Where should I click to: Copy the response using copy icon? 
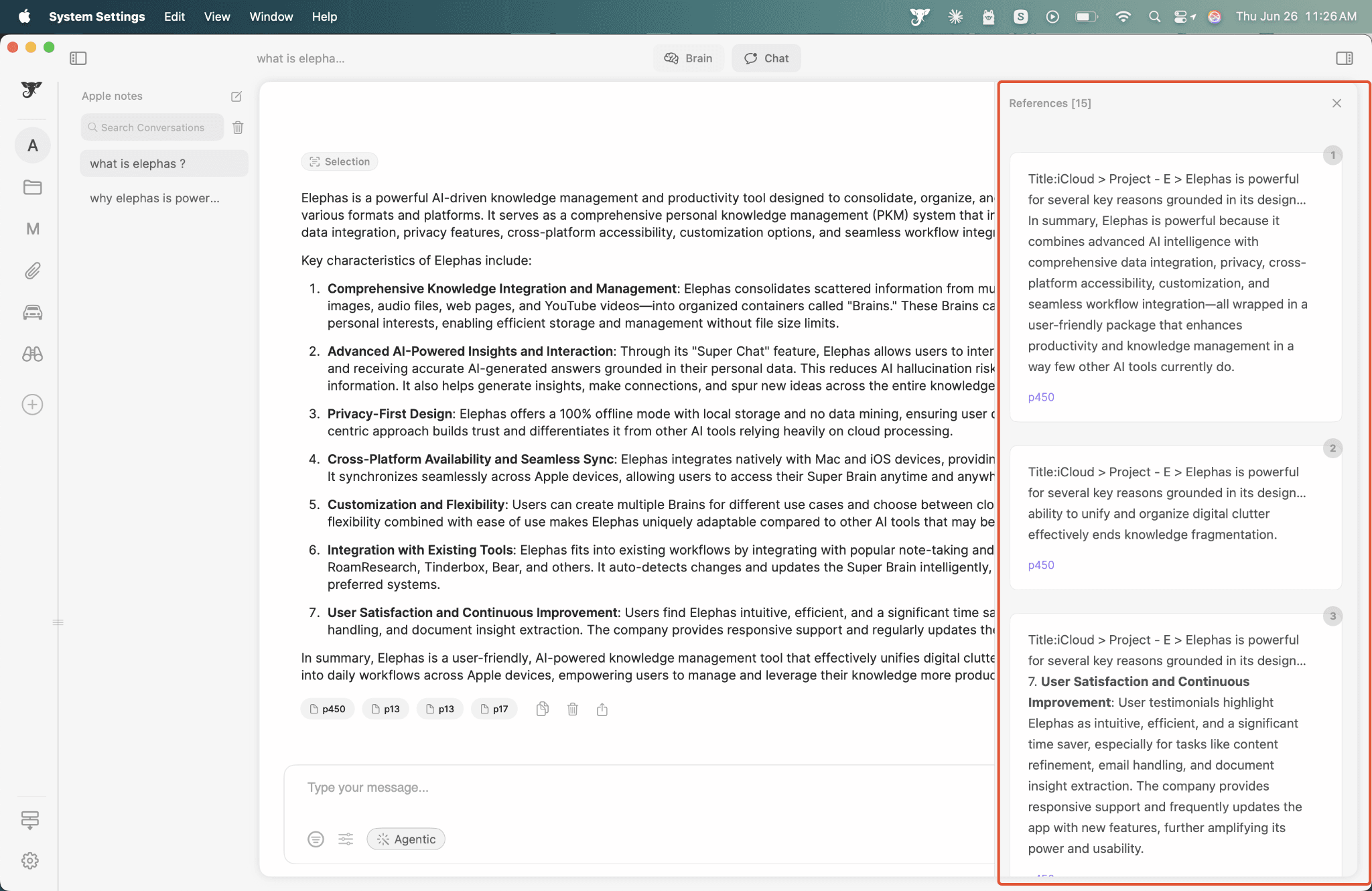[x=543, y=709]
